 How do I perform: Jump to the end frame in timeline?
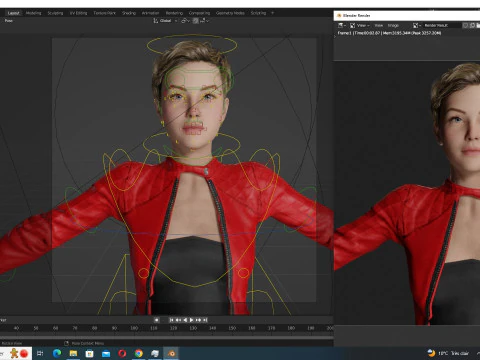coord(205,320)
